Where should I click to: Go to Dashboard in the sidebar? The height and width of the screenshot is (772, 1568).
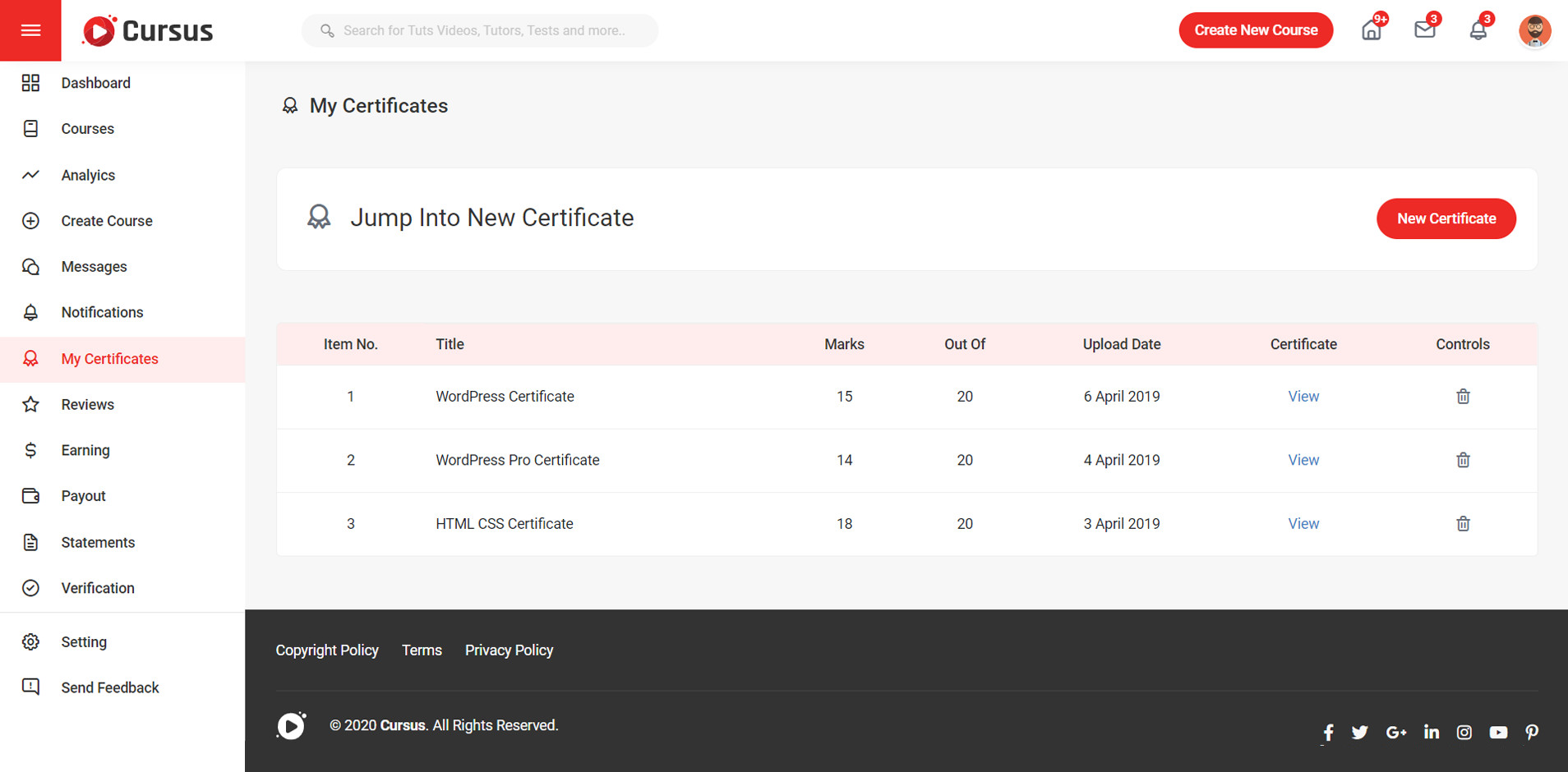click(x=95, y=83)
